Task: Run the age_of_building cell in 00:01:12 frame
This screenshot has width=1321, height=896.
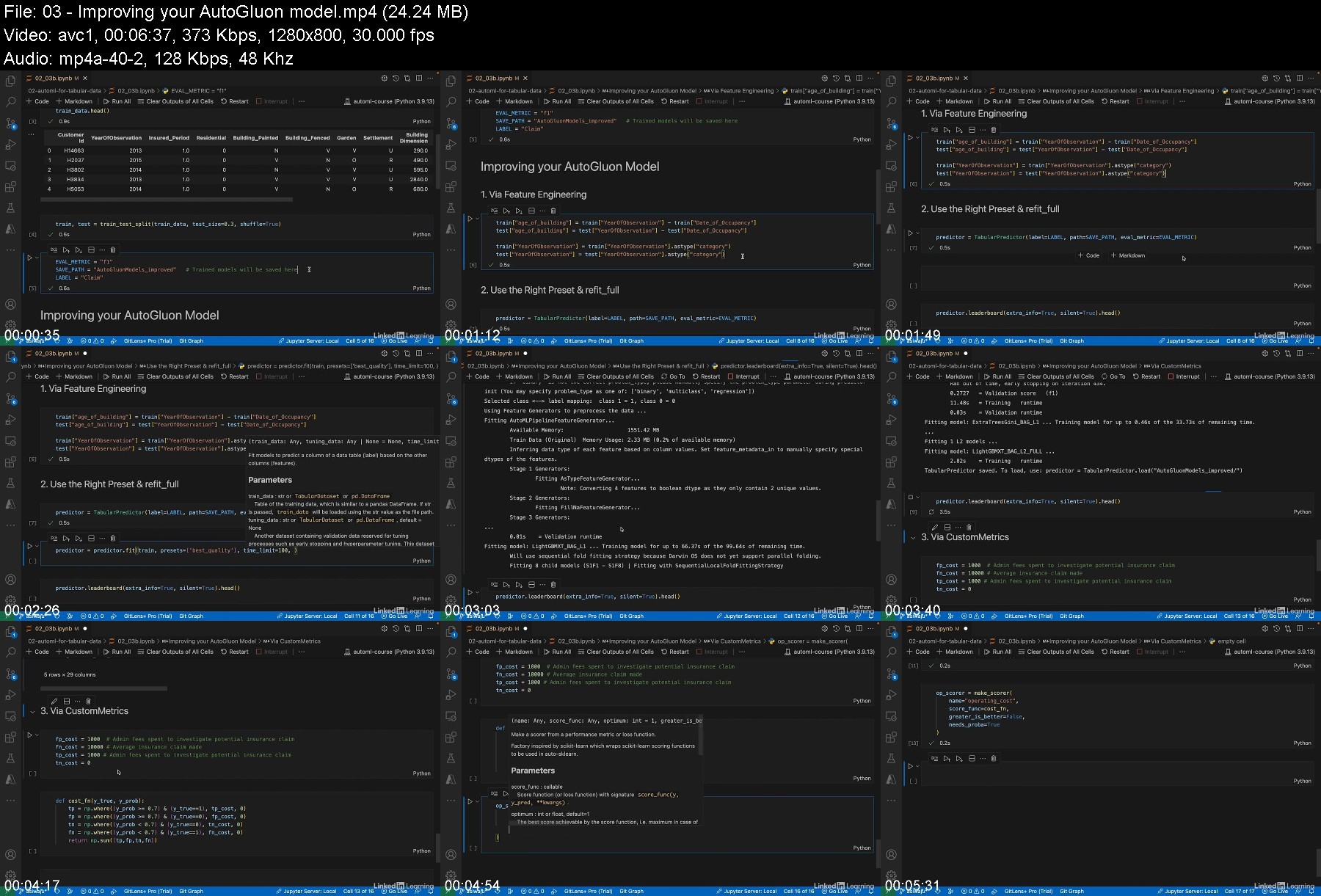Action: pyautogui.click(x=470, y=219)
